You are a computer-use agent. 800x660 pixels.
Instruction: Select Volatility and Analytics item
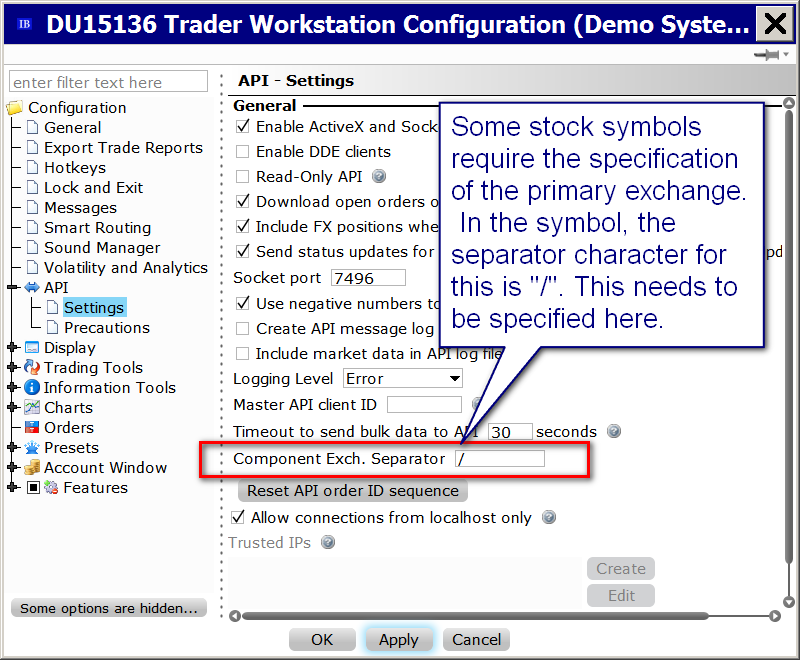tap(126, 267)
